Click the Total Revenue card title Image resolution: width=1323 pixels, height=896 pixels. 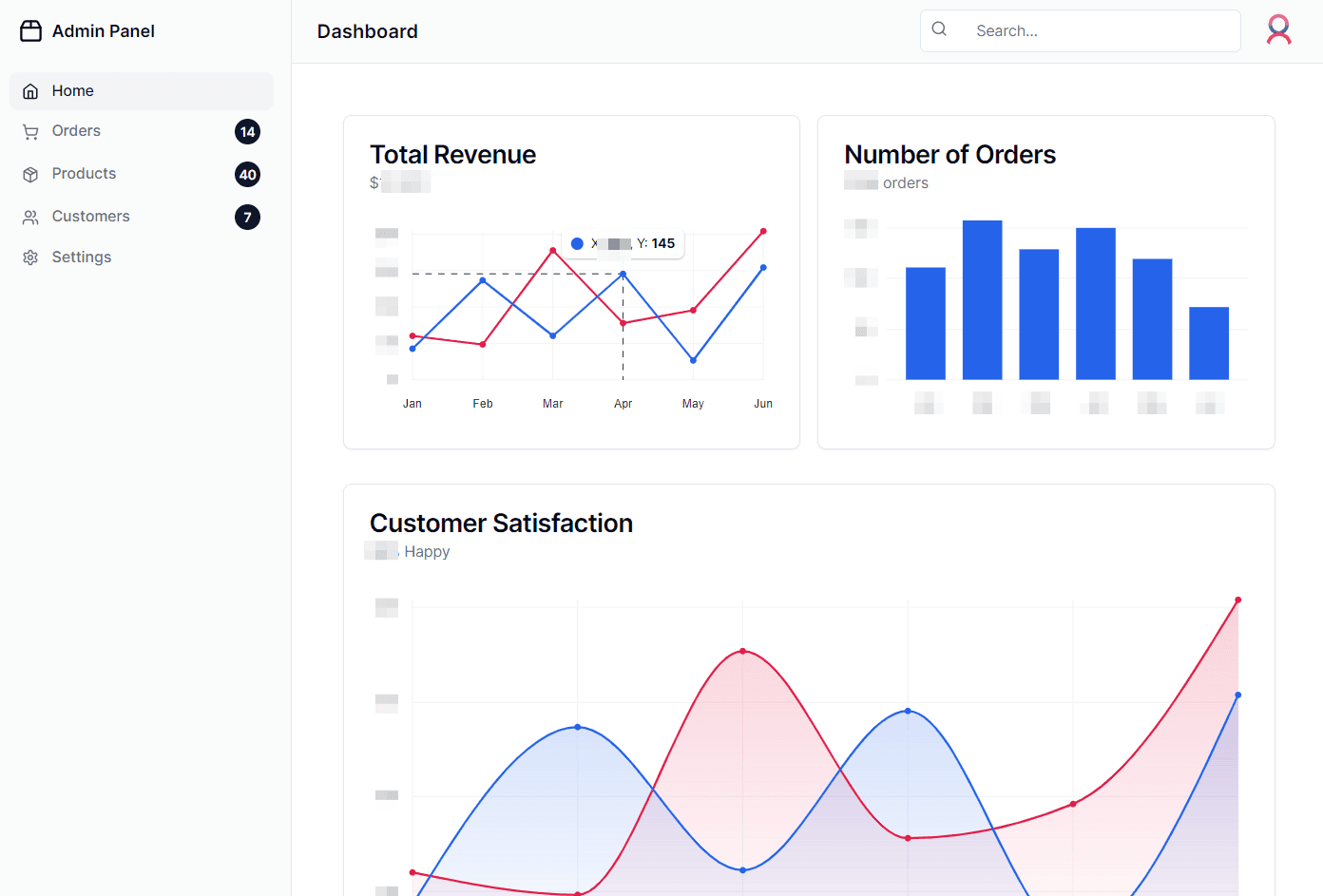[x=452, y=155]
